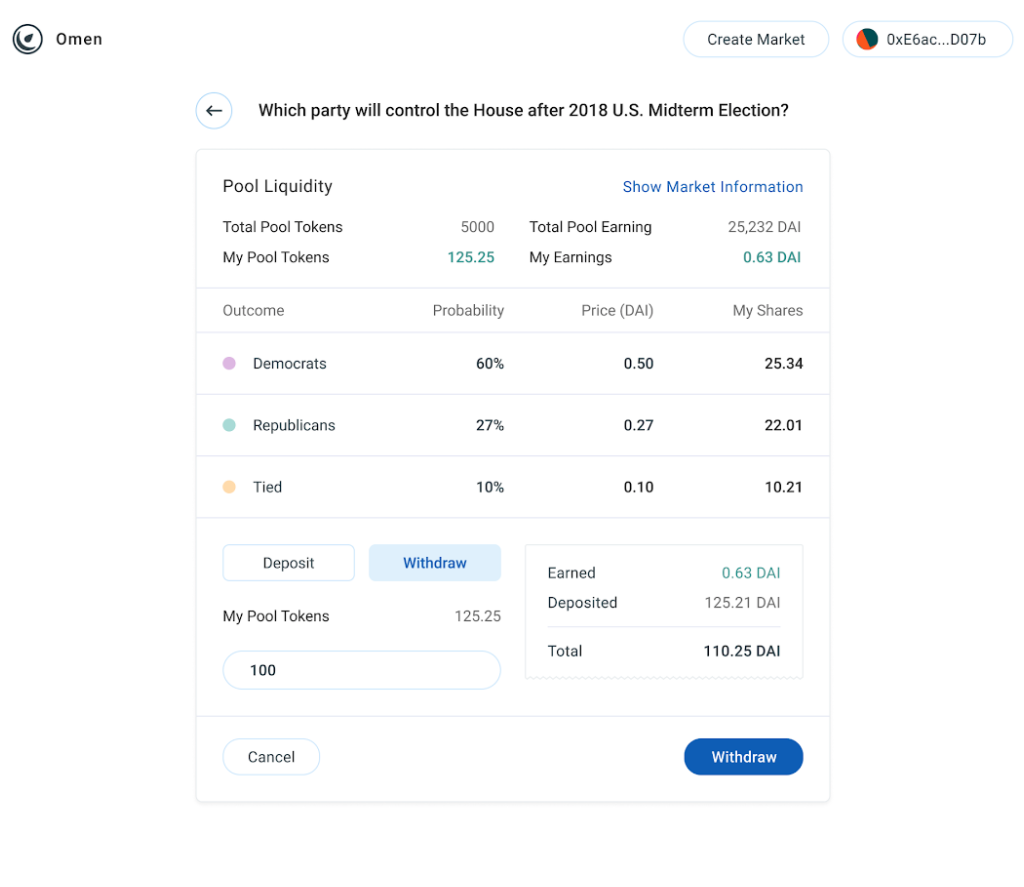Switch to the Deposit tab
Screen dimensions: 1024x887
click(x=289, y=563)
